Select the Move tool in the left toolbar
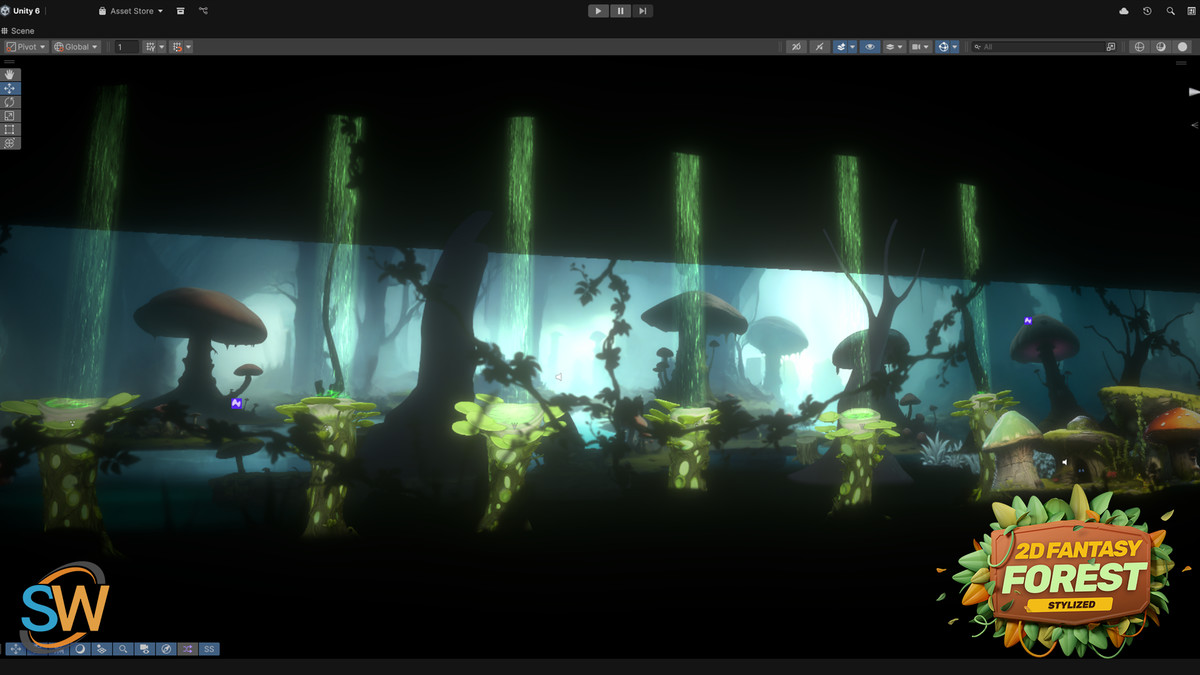 tap(10, 88)
